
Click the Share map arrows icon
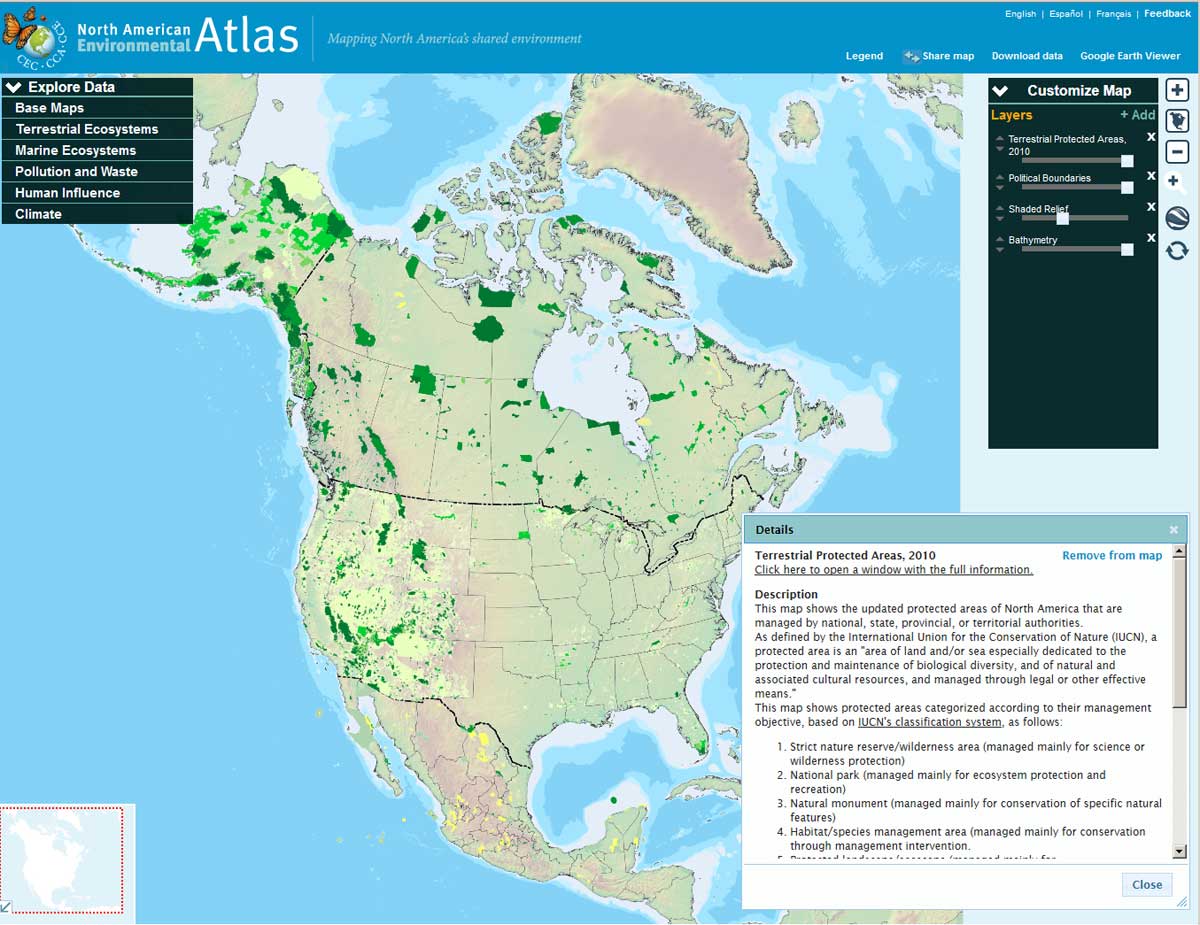(911, 56)
